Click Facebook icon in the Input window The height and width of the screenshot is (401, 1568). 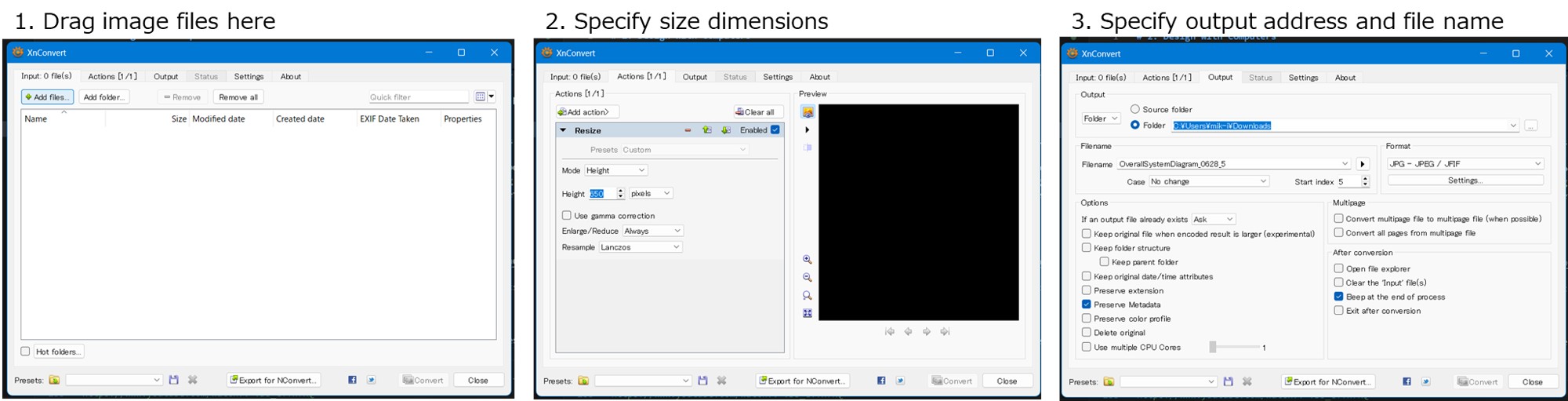pyautogui.click(x=352, y=380)
